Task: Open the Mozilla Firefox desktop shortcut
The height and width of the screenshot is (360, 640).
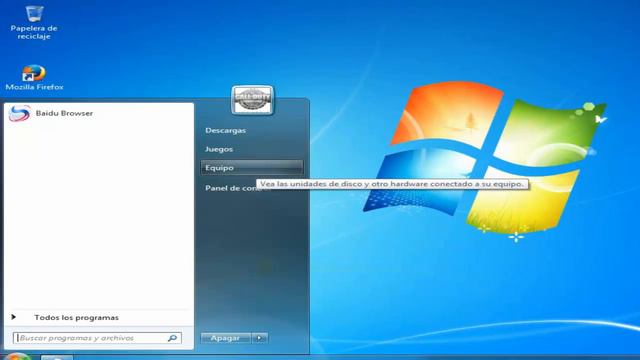Action: click(34, 78)
